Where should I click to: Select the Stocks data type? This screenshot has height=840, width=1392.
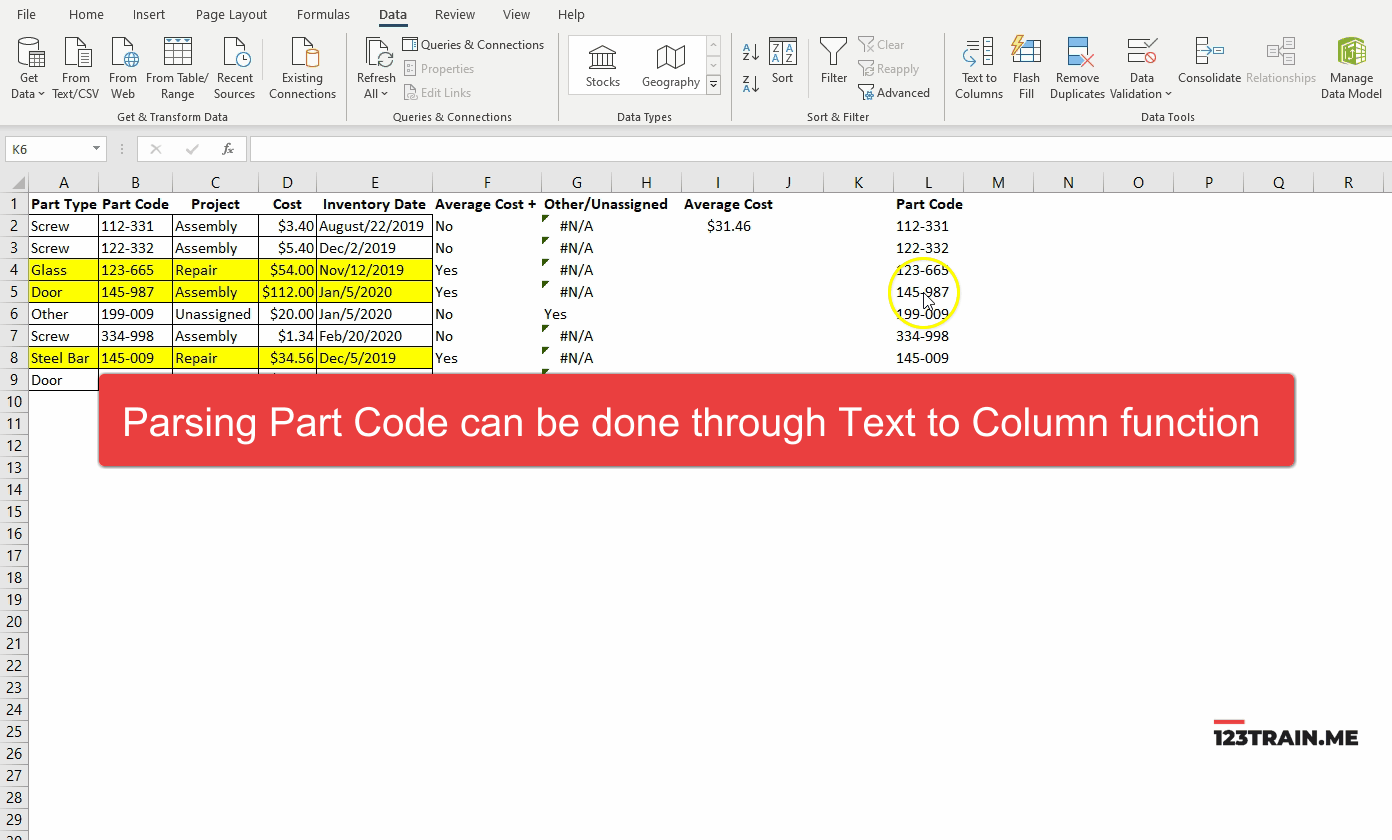(603, 66)
